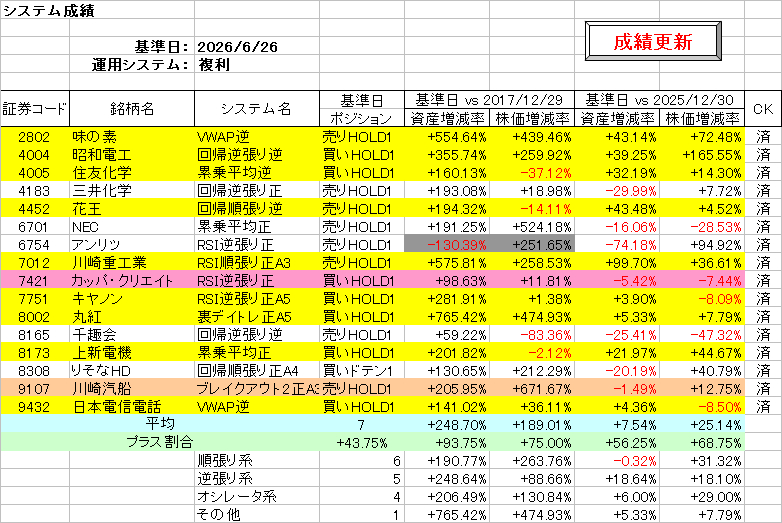Click the CK column header
This screenshot has width=782, height=523.
click(x=763, y=109)
